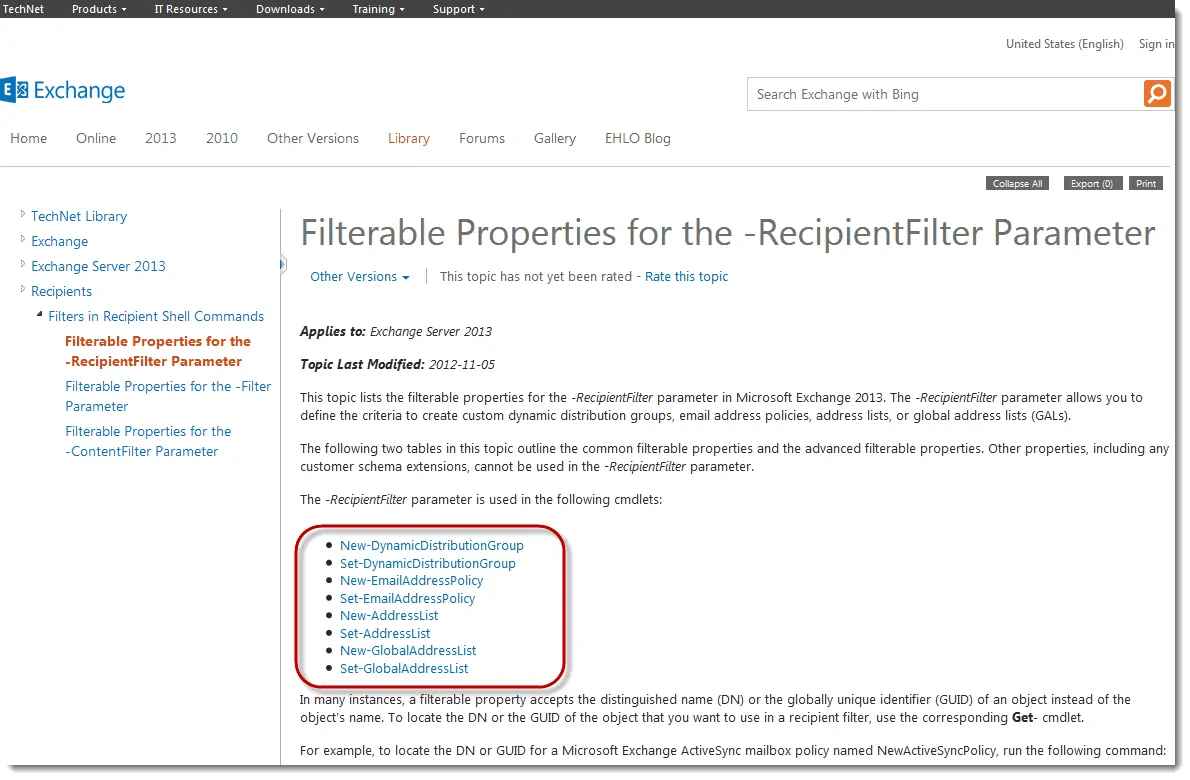1190x780 pixels.
Task: Open the Other Versions dropdown under the title
Action: tap(360, 277)
